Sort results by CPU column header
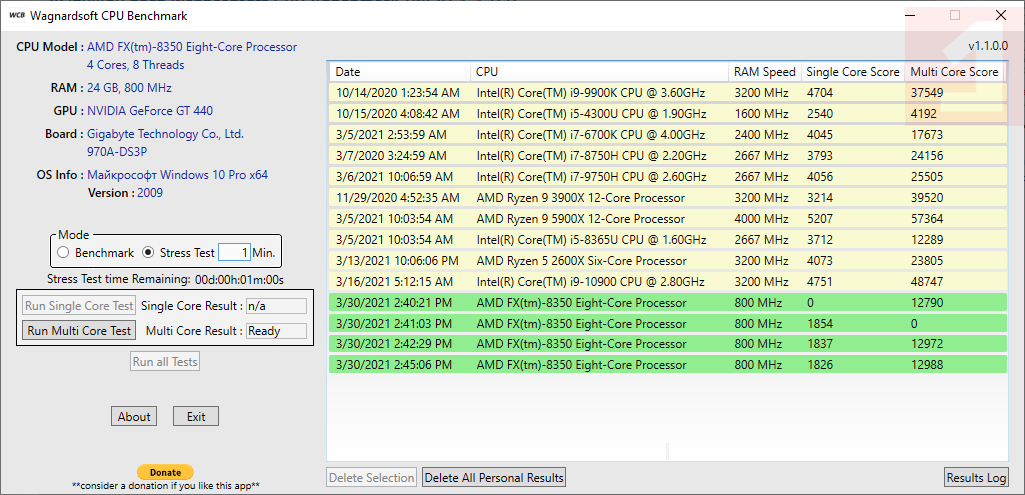Viewport: 1025px width, 495px height. 599,72
